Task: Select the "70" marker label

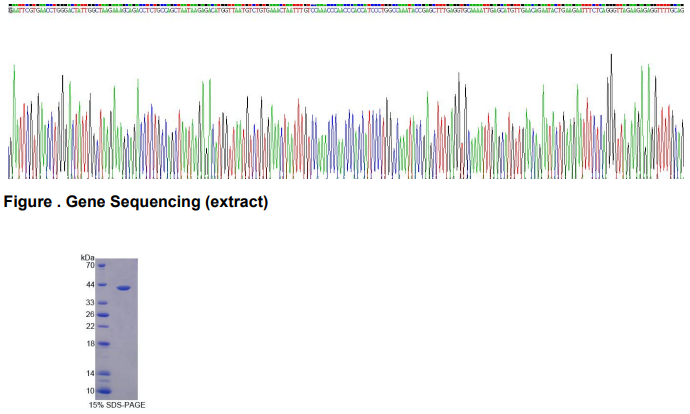Action: (x=90, y=265)
